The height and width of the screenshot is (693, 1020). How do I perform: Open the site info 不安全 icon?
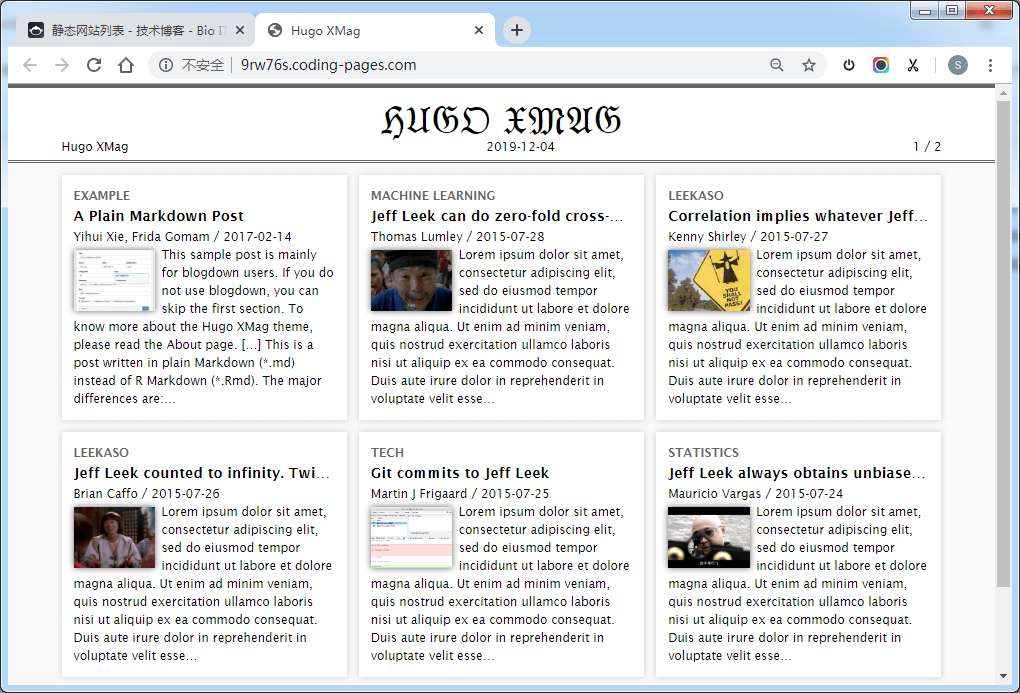click(x=166, y=65)
